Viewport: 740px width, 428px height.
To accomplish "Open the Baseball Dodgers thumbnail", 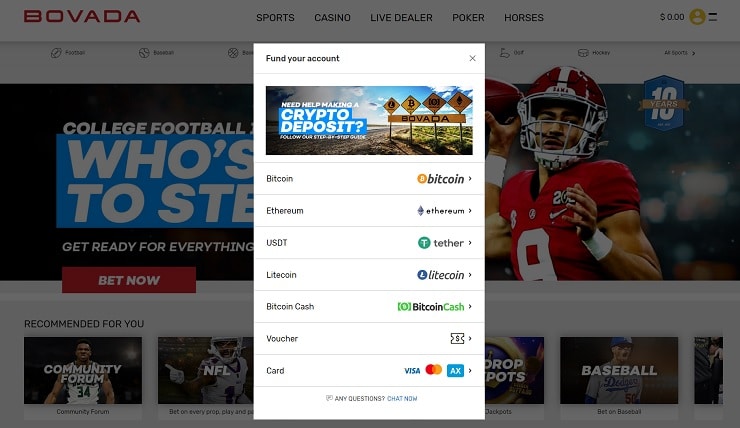I will (x=619, y=370).
